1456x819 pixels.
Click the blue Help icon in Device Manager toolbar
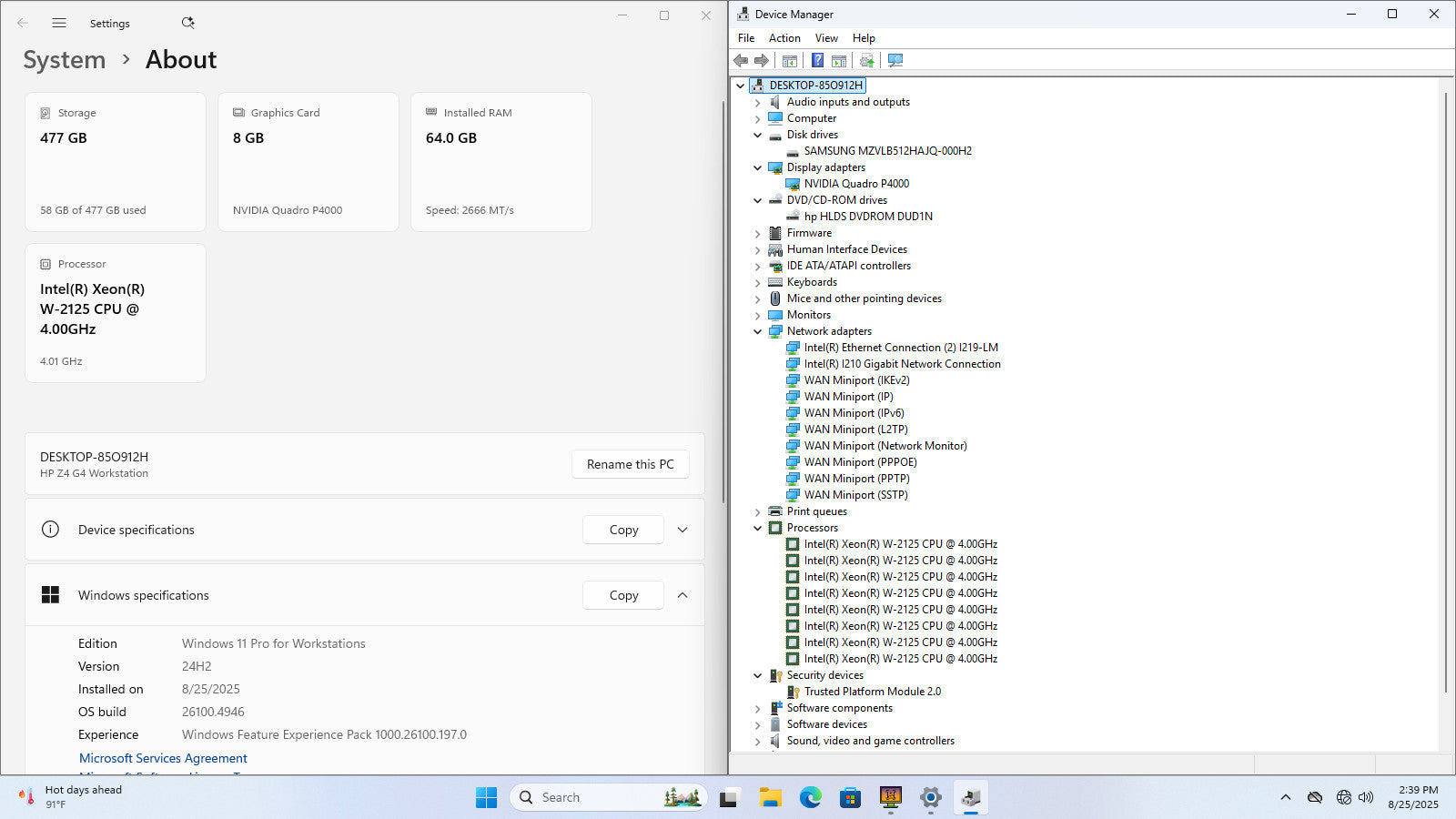[817, 60]
